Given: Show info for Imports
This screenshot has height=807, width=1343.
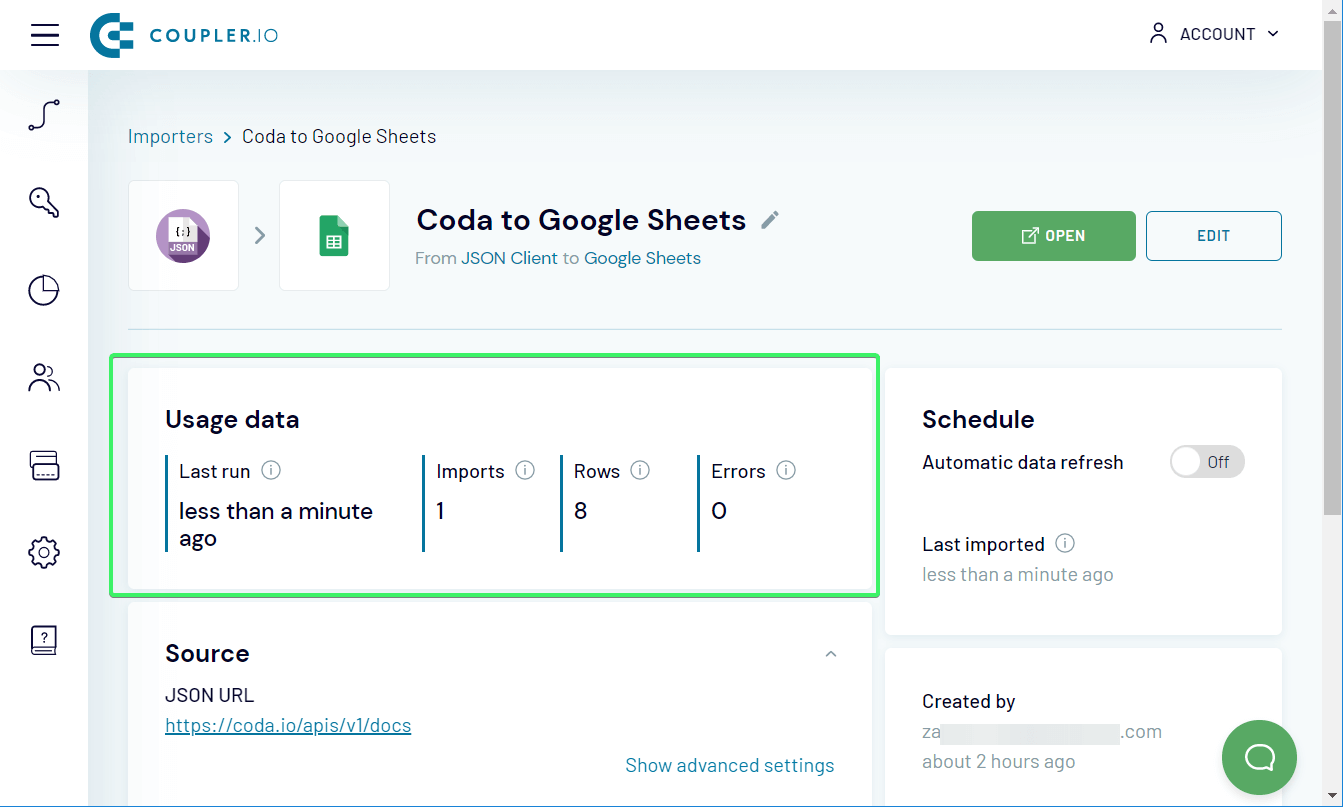Looking at the screenshot, I should [525, 470].
